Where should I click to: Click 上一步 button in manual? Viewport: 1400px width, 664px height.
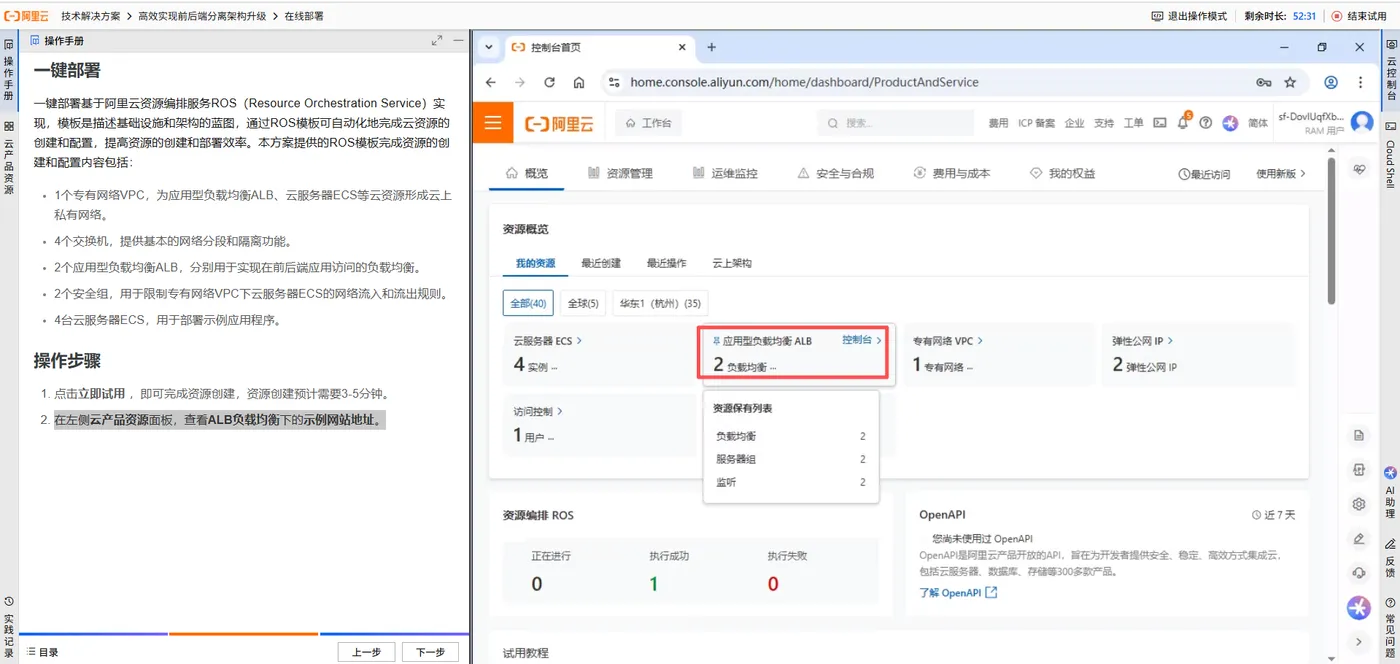[x=366, y=652]
